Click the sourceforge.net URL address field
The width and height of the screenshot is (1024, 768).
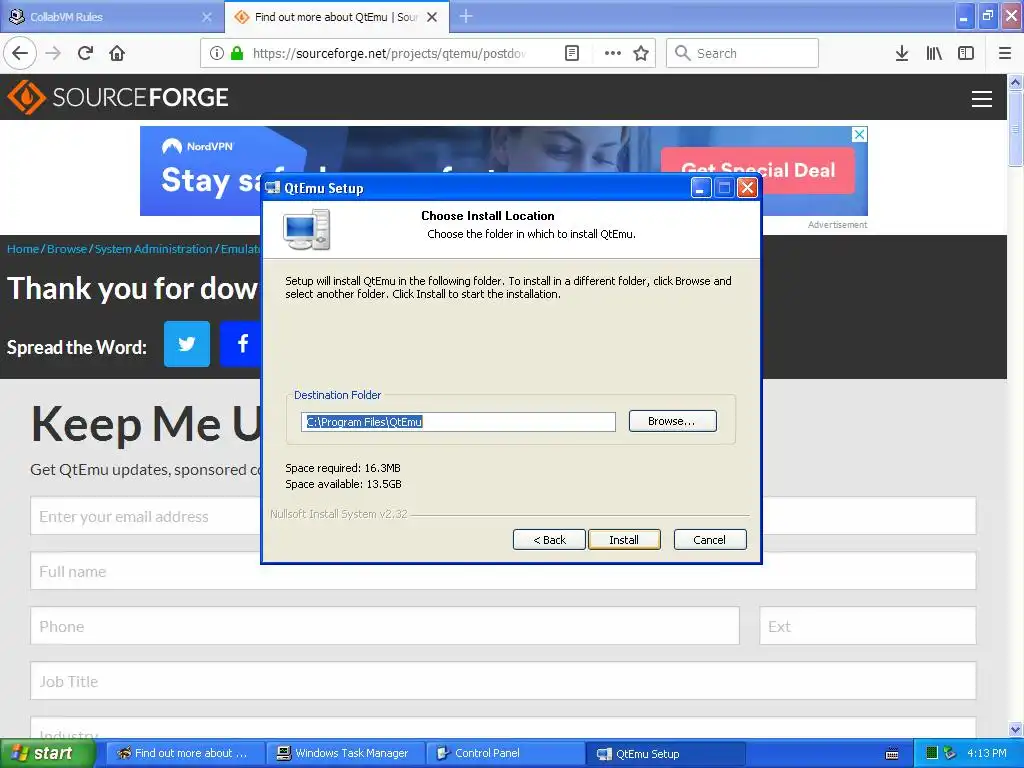point(389,53)
